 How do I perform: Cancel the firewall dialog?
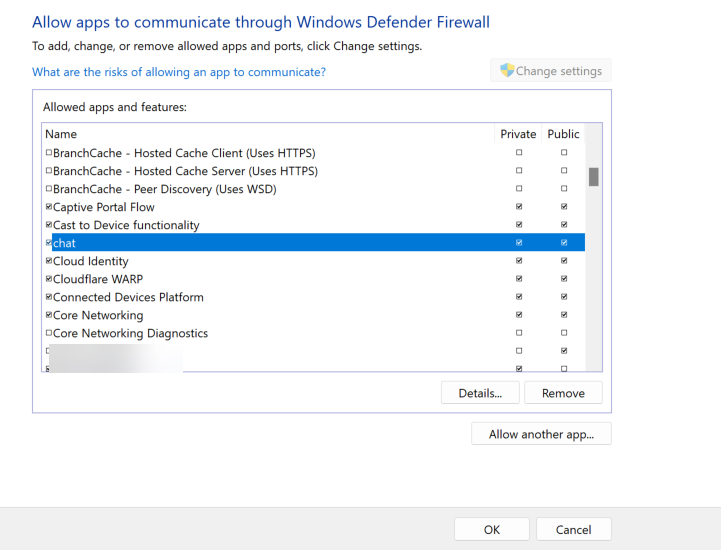[573, 530]
